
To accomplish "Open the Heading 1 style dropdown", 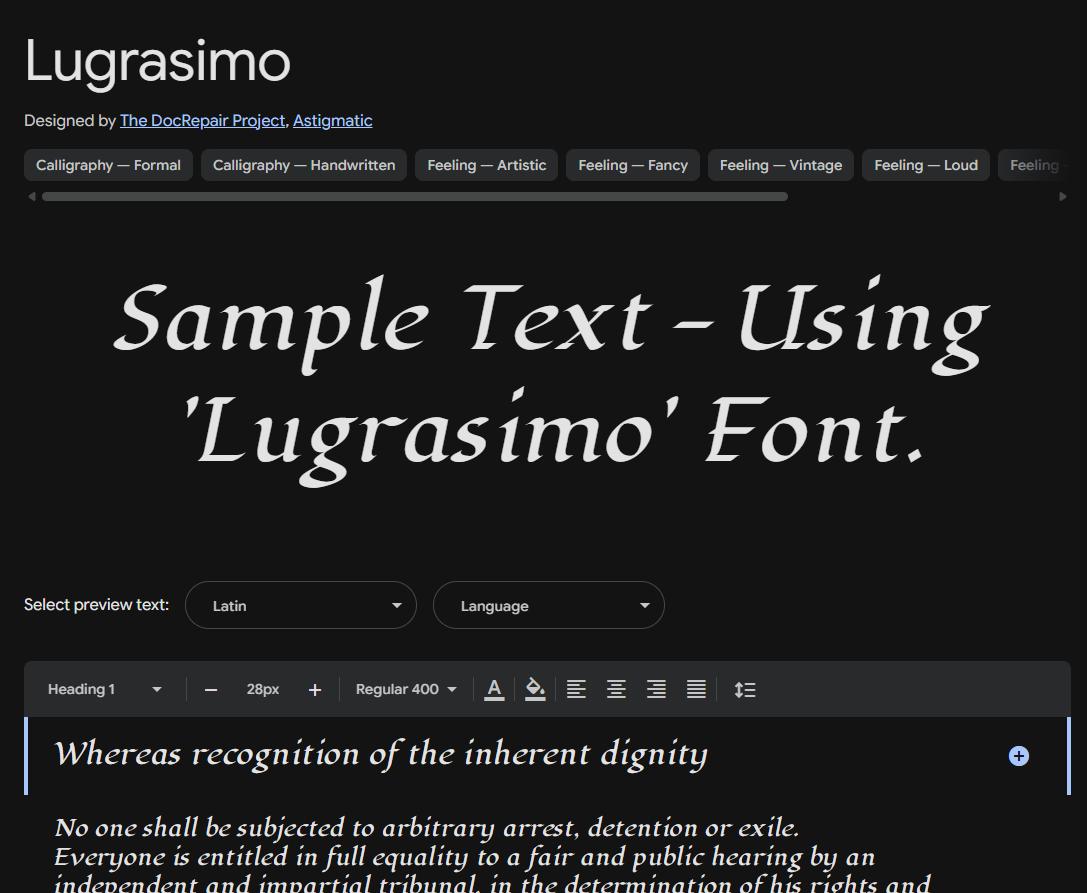I will [x=104, y=689].
